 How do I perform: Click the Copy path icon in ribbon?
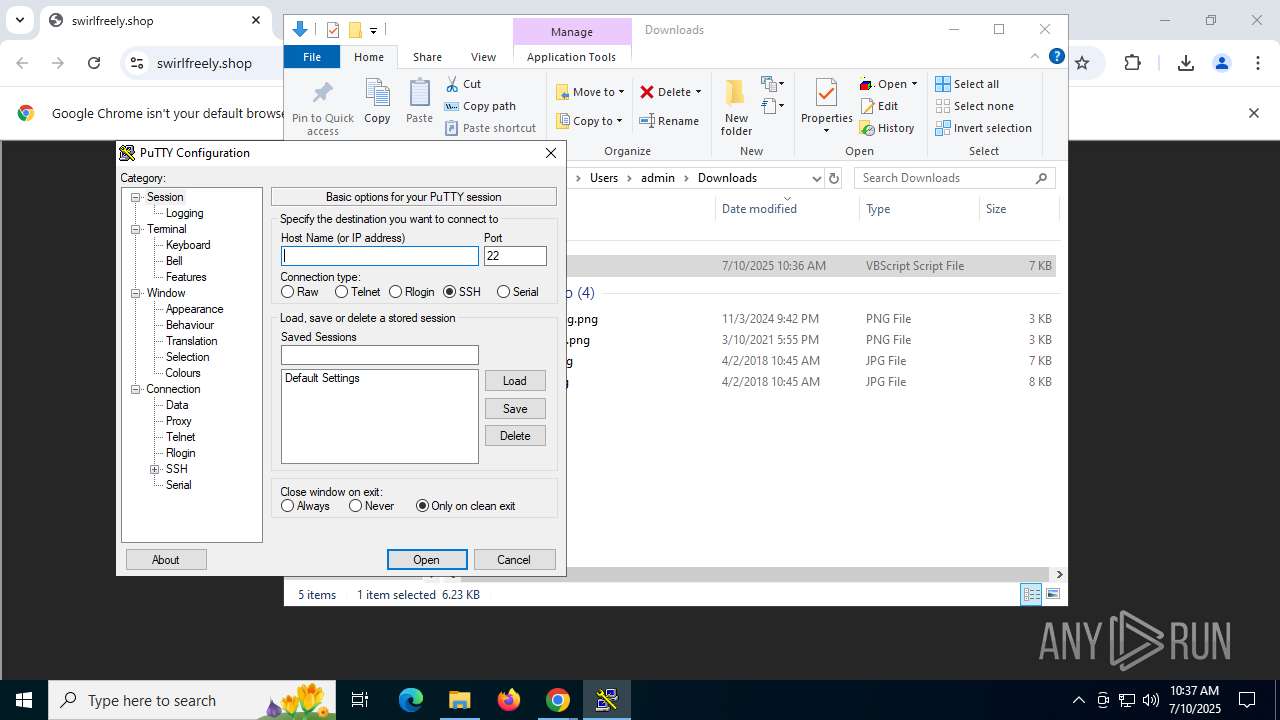click(x=452, y=106)
